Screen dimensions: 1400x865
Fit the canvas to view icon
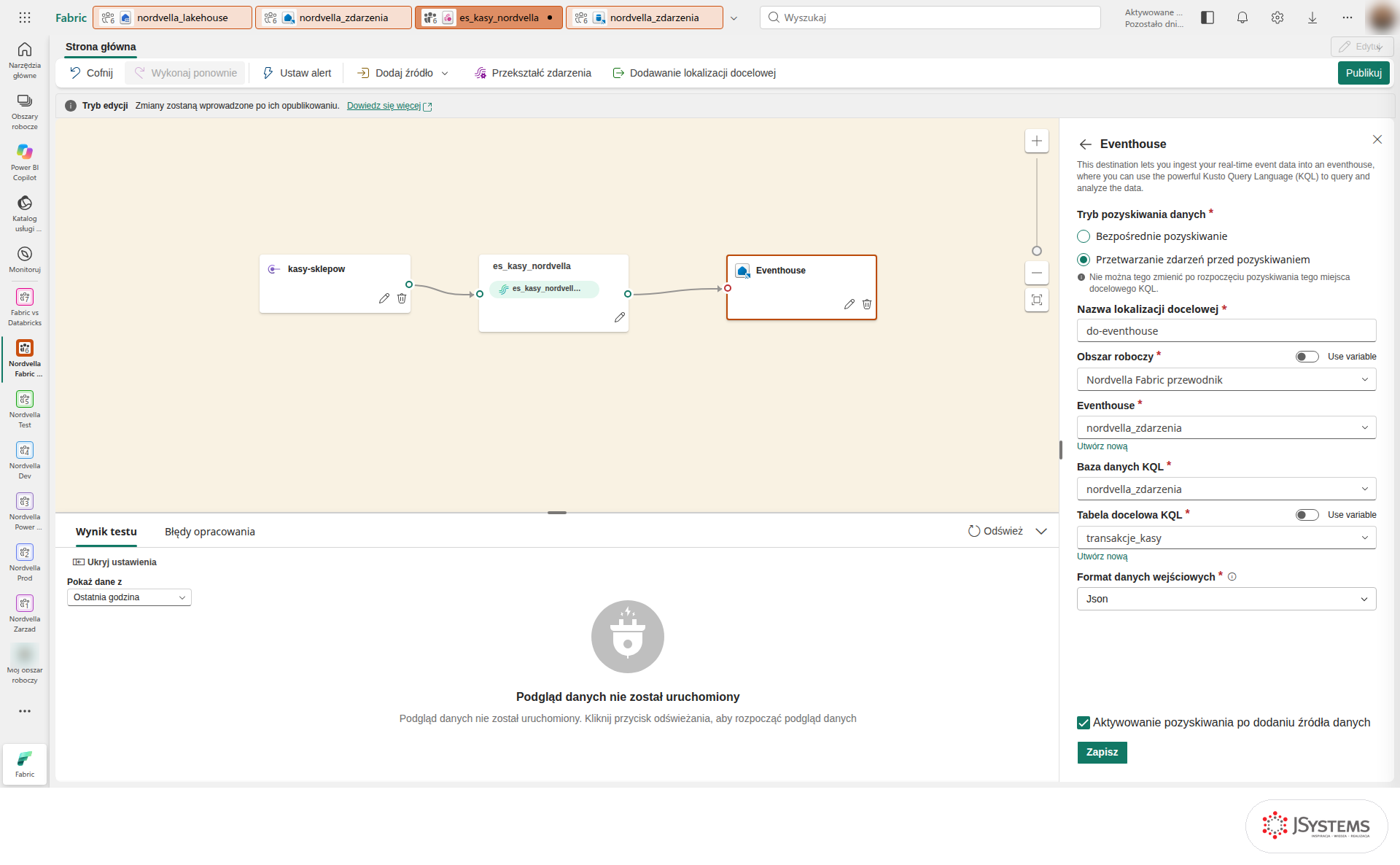[1037, 300]
